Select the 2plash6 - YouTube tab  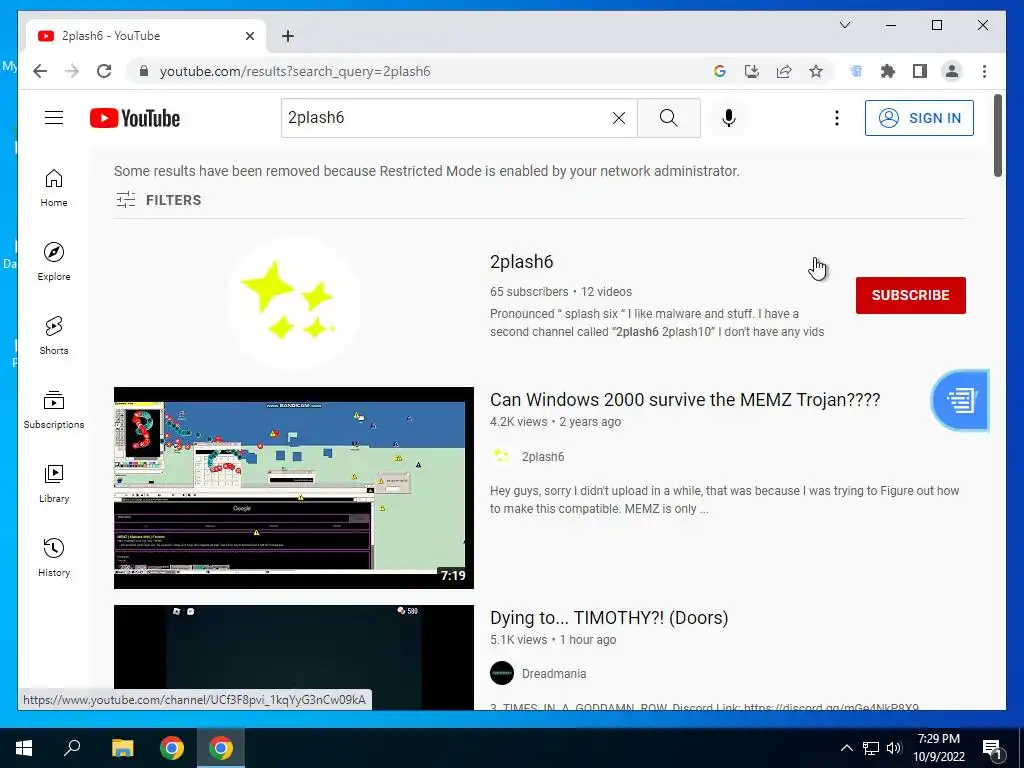pos(146,36)
